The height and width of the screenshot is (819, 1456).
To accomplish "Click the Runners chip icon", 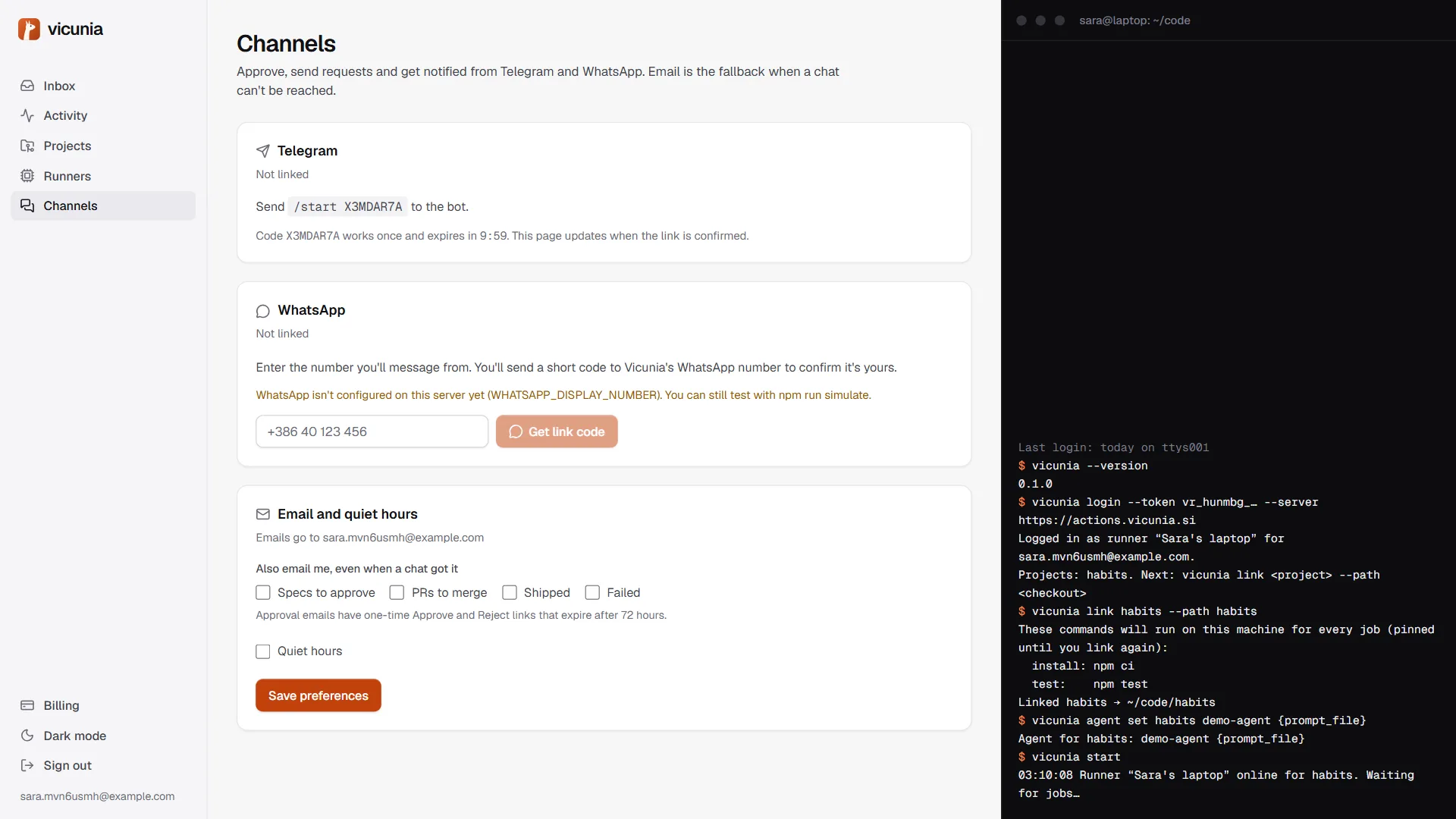I will (x=27, y=176).
